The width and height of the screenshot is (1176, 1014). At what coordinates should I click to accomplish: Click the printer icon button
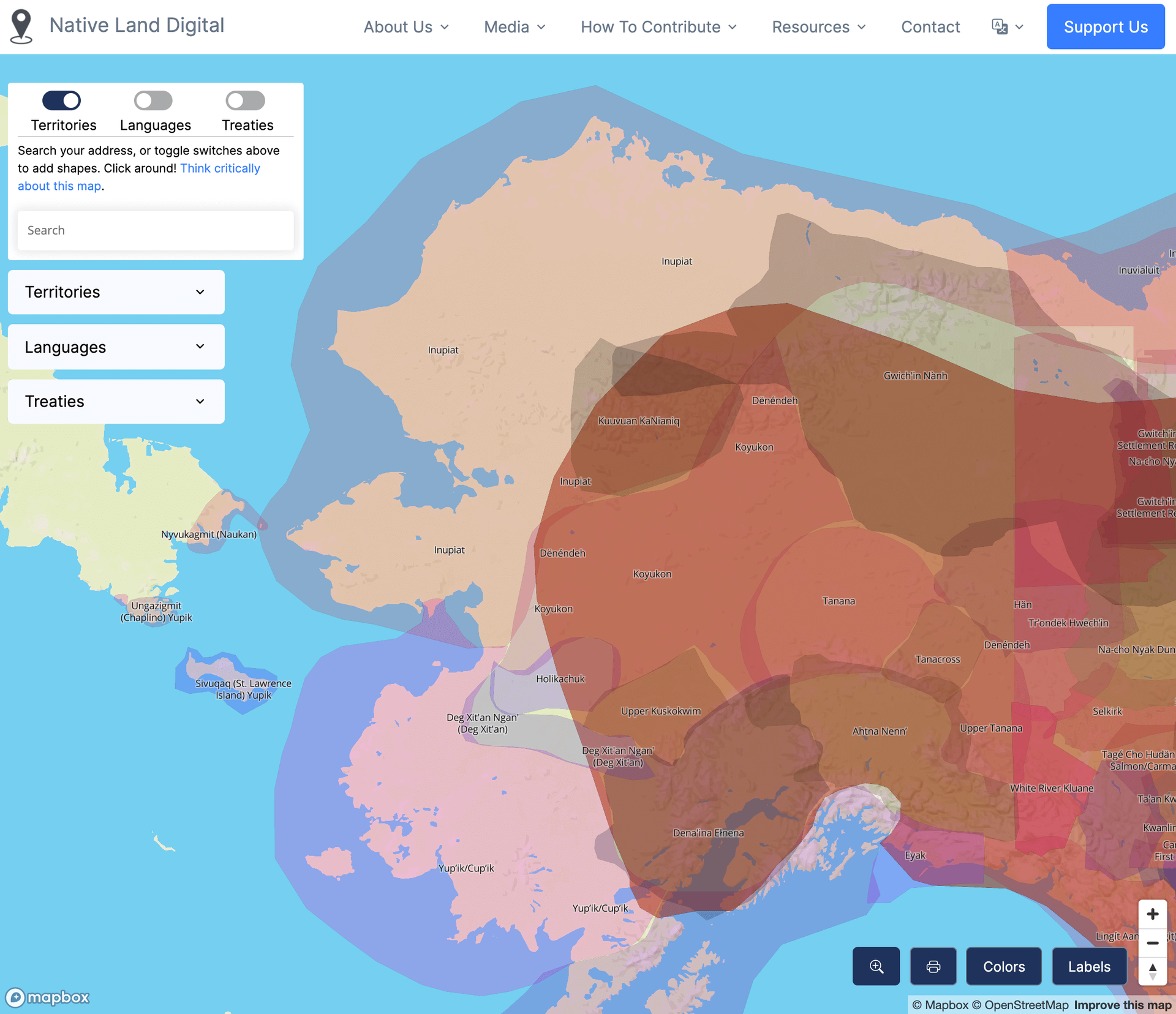click(x=933, y=966)
